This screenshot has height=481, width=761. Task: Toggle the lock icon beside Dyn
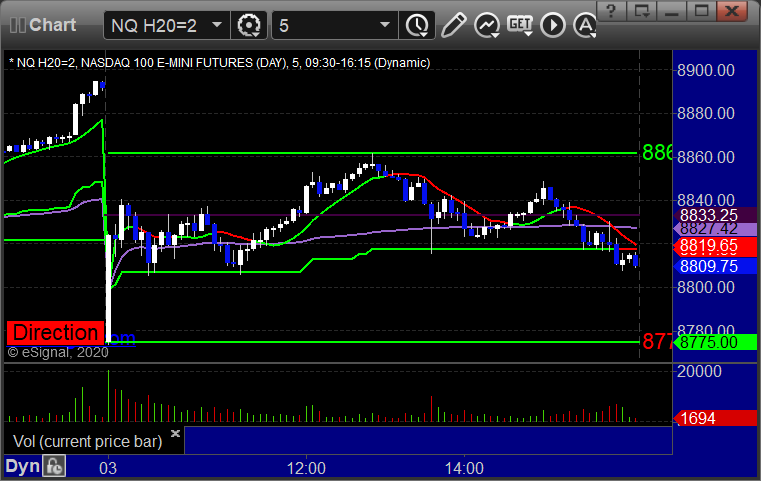tap(54, 467)
